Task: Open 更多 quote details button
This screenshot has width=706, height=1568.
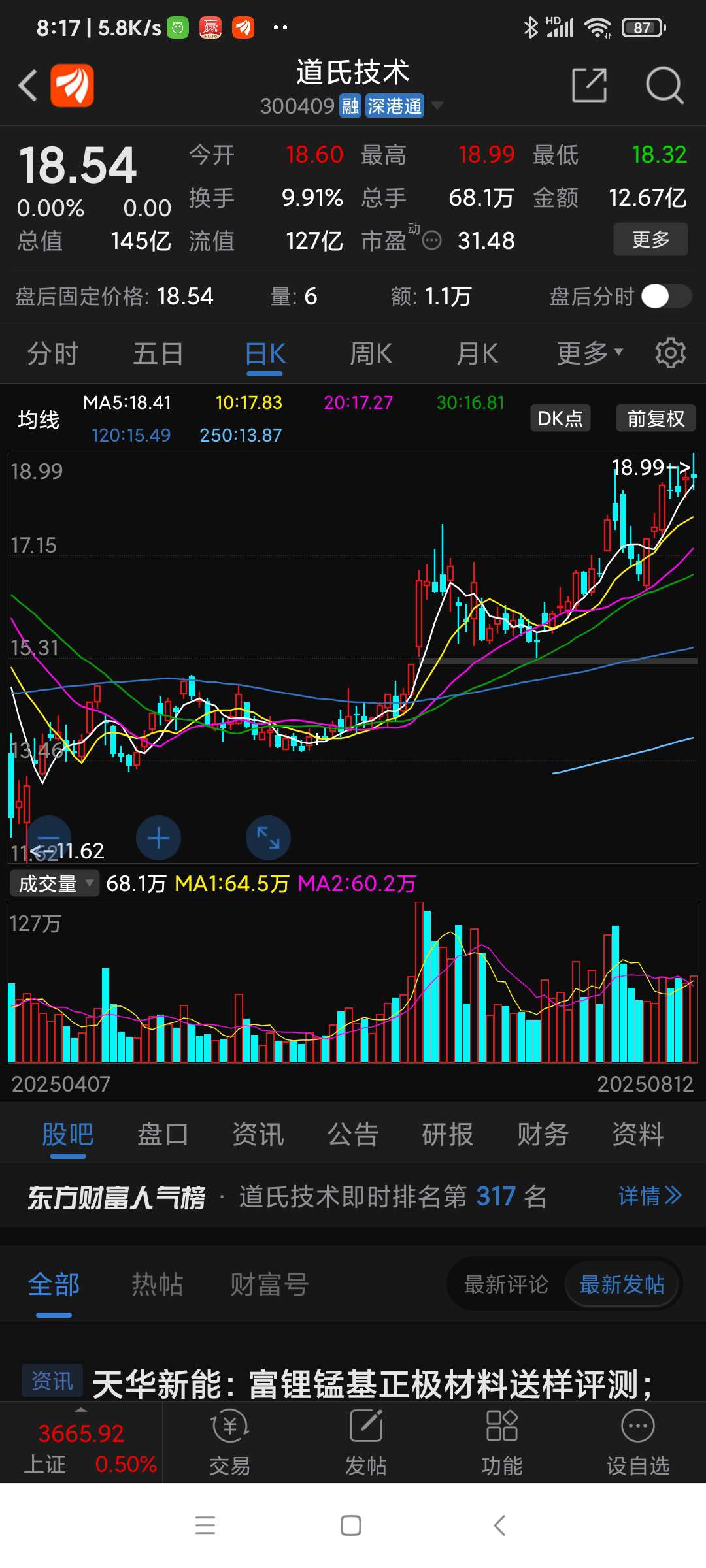Action: (650, 239)
